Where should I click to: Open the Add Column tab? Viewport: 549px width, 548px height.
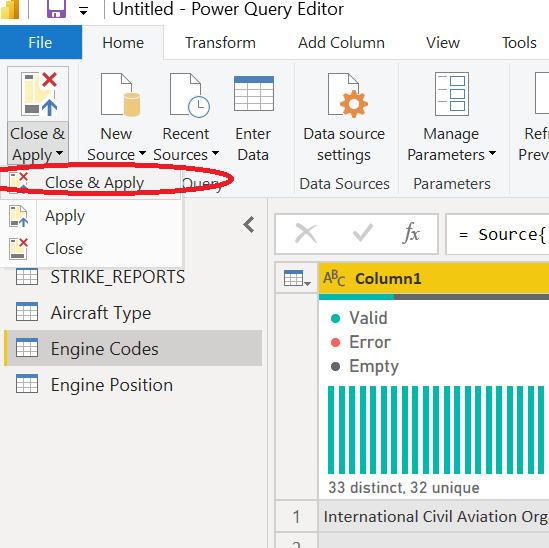click(x=341, y=43)
